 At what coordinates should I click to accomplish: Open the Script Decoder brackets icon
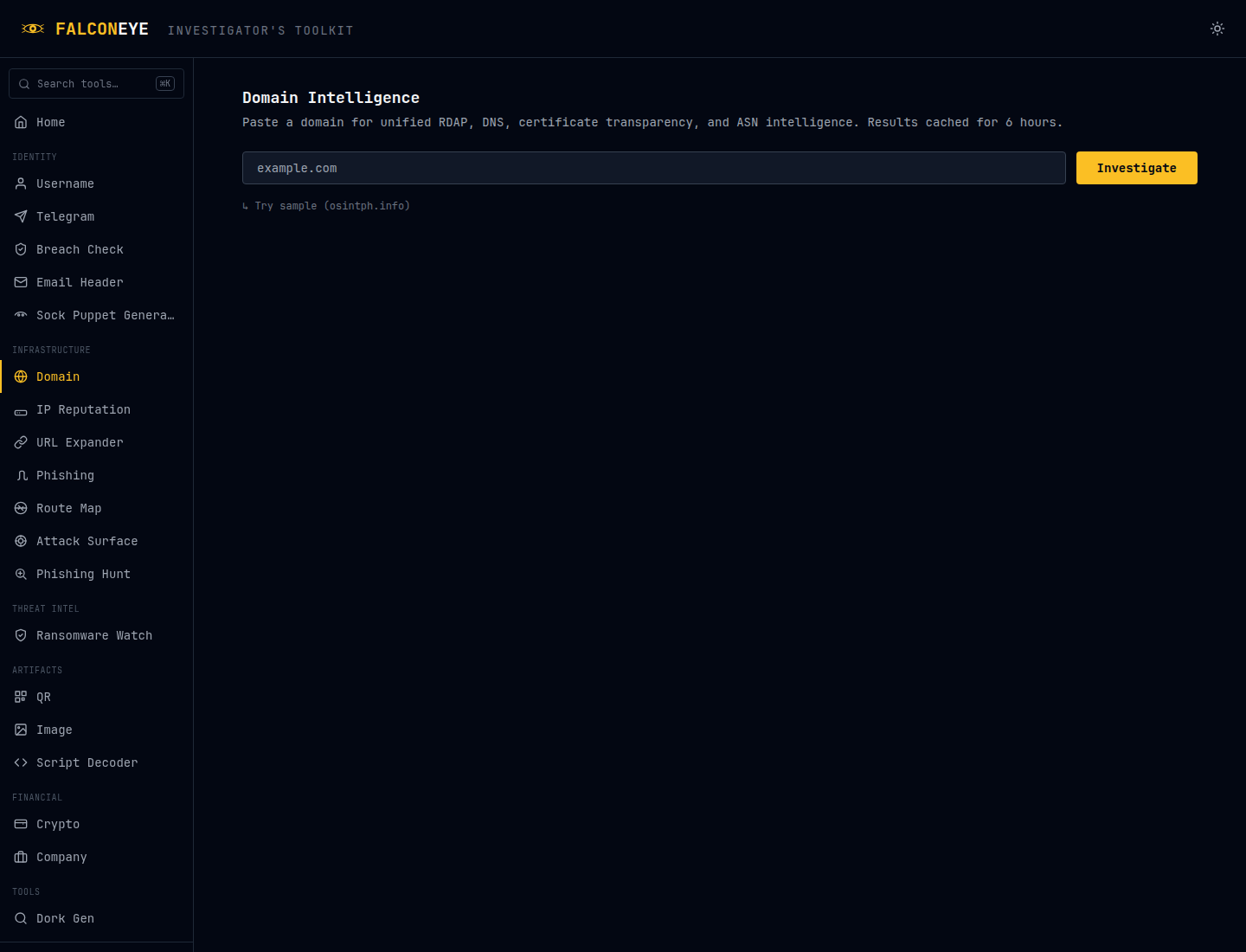(21, 762)
